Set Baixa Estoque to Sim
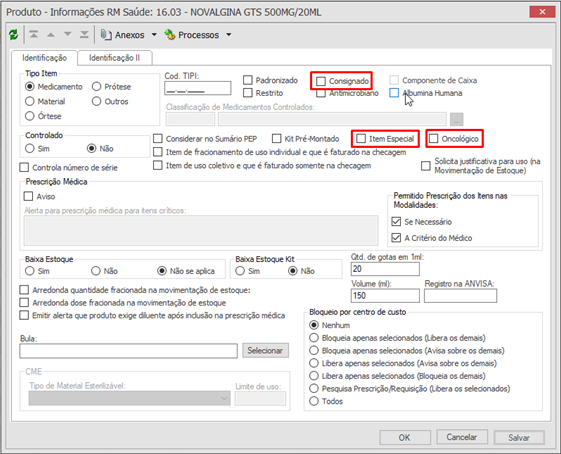This screenshot has height=454, width=561. [x=30, y=271]
